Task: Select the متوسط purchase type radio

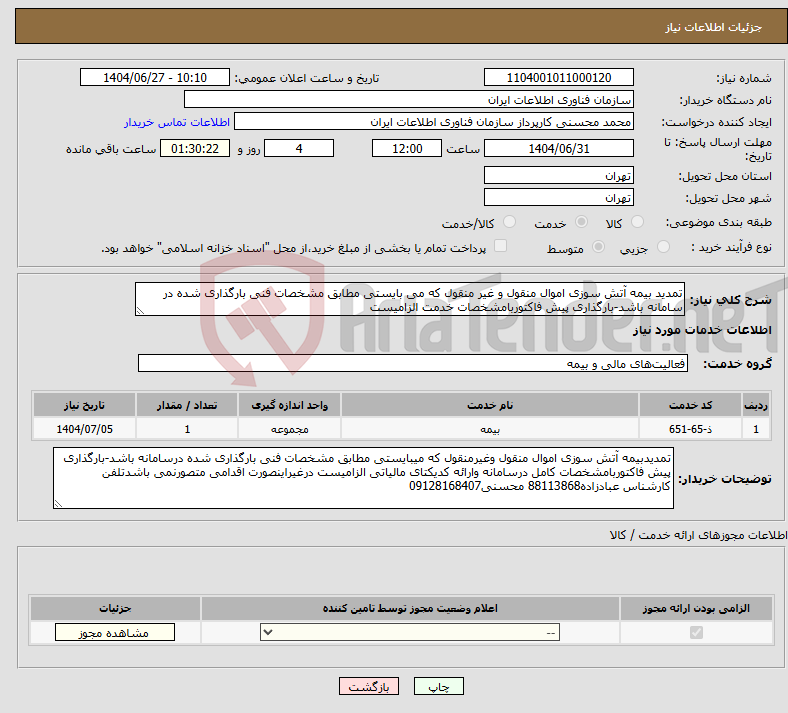Action: tap(598, 247)
